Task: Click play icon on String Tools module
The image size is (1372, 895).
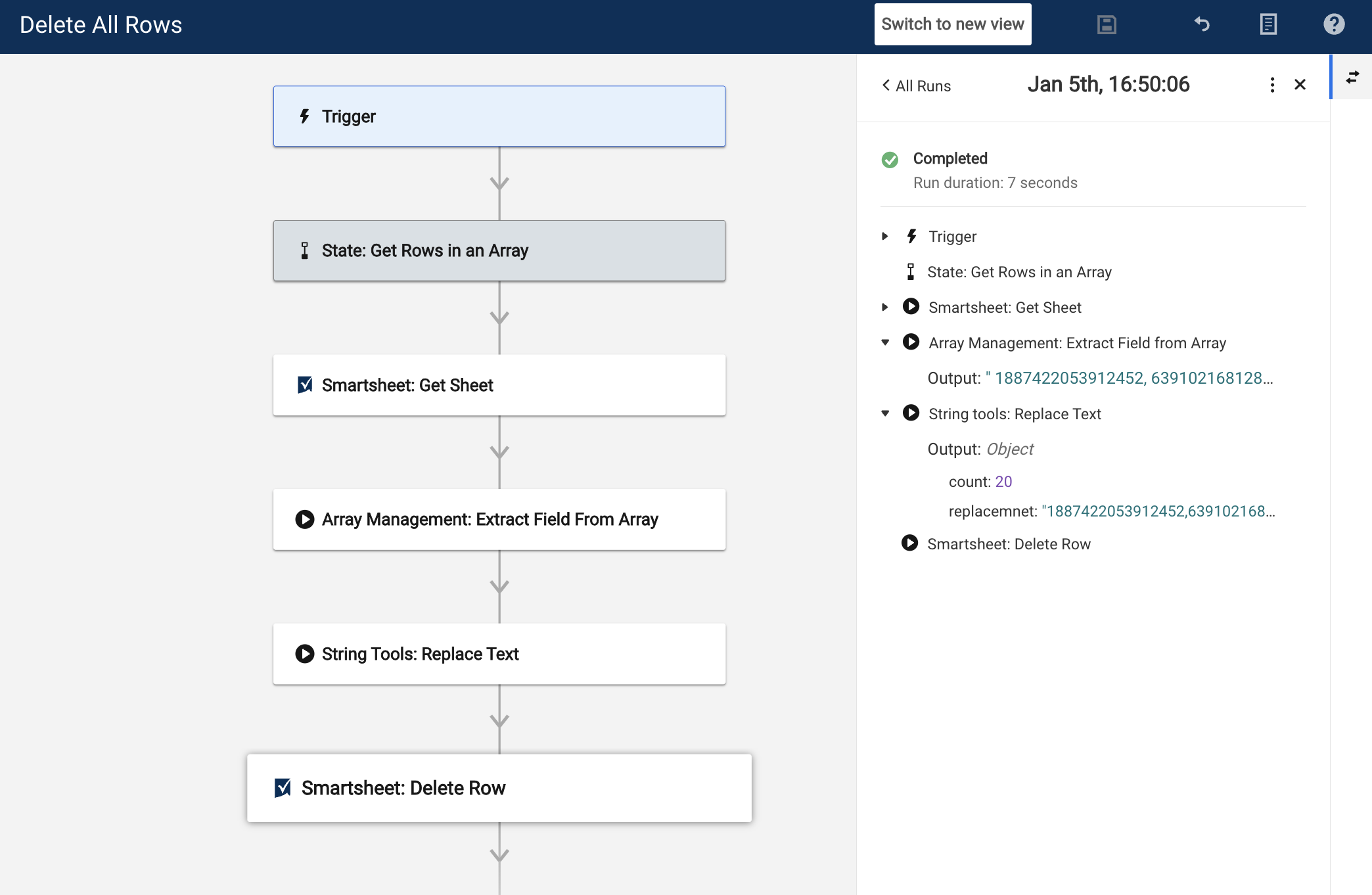Action: pos(304,653)
